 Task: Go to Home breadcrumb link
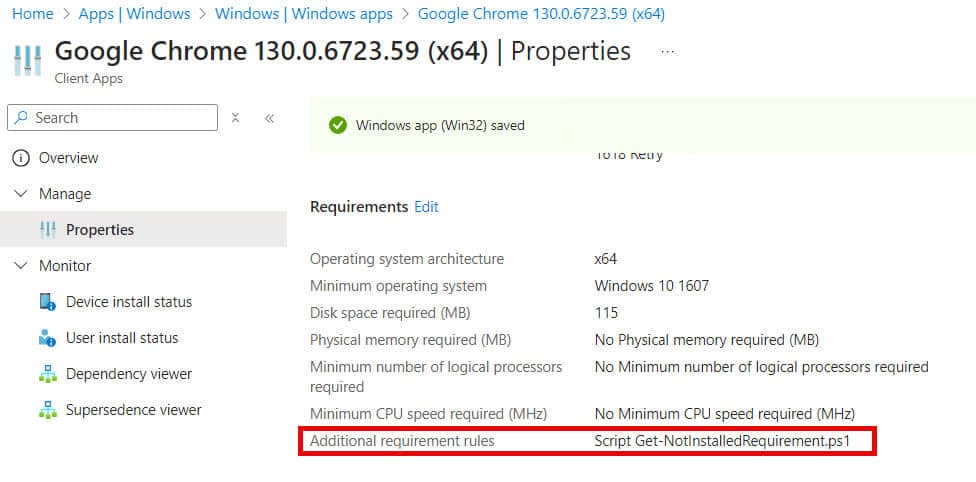pos(33,14)
